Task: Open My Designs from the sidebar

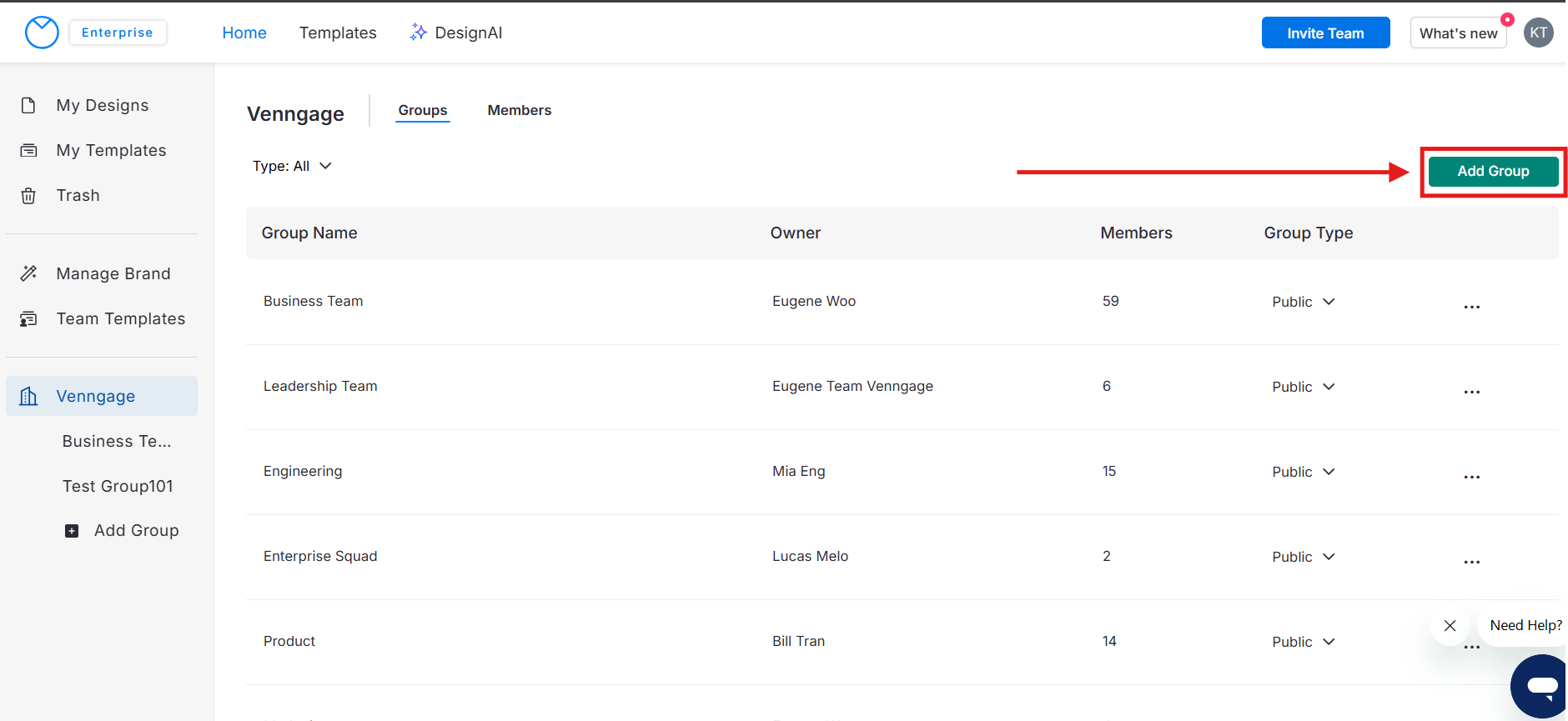Action: tap(102, 105)
